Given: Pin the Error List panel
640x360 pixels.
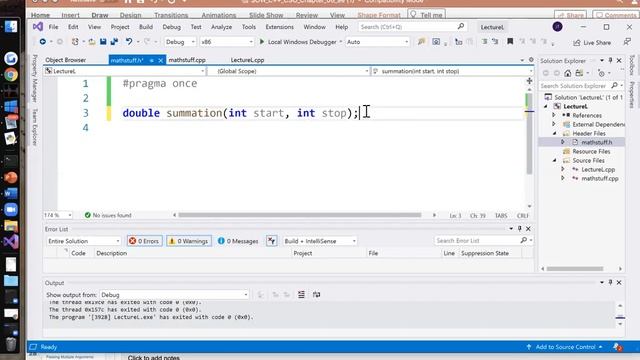Looking at the screenshot, I should point(520,229).
